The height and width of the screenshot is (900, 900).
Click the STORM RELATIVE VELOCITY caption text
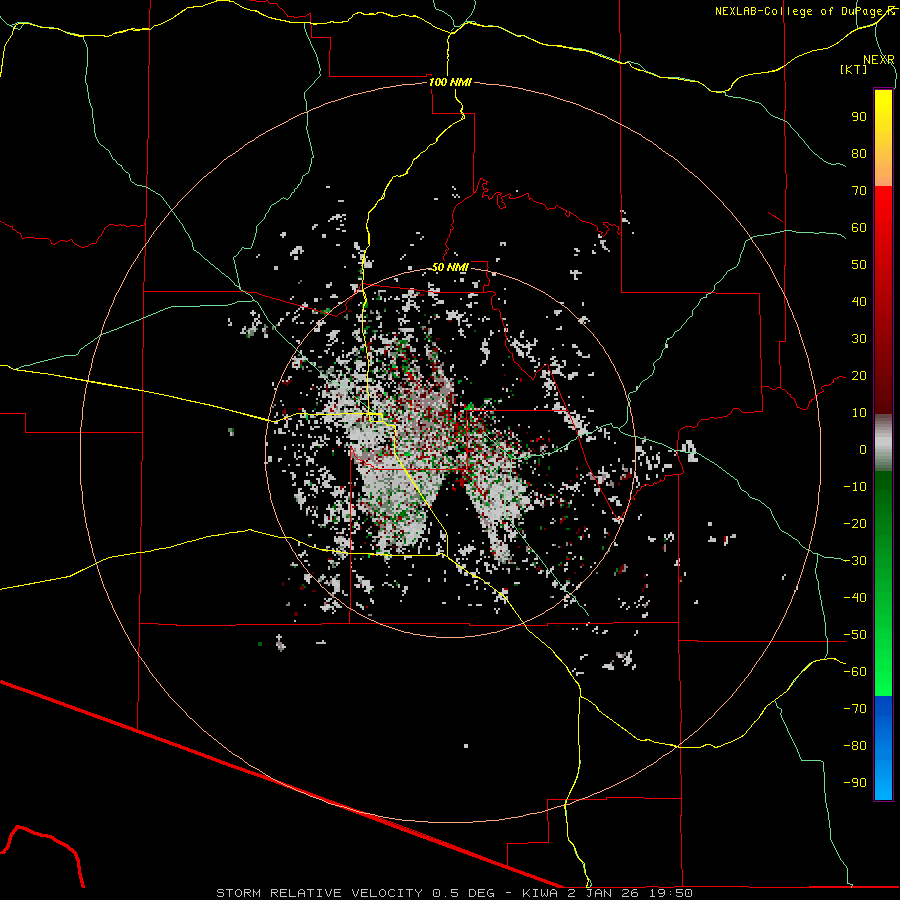322,893
